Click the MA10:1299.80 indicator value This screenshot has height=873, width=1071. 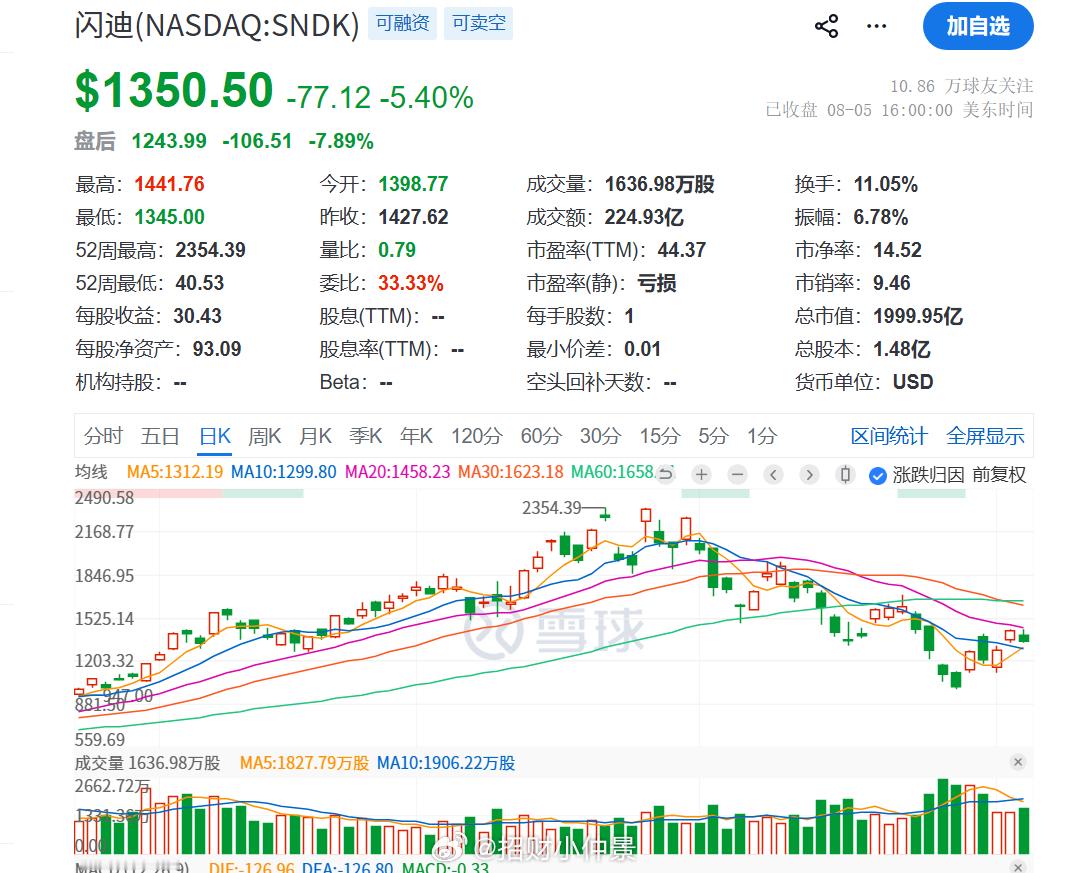[283, 472]
